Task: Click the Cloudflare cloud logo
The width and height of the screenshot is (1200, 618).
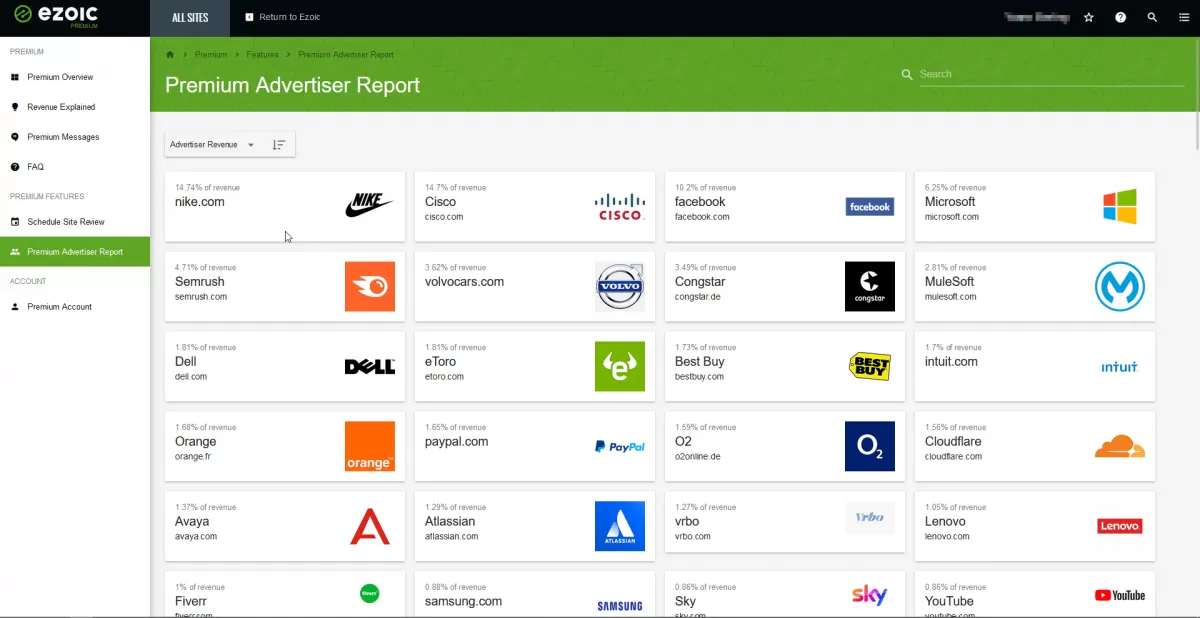Action: 1120,446
